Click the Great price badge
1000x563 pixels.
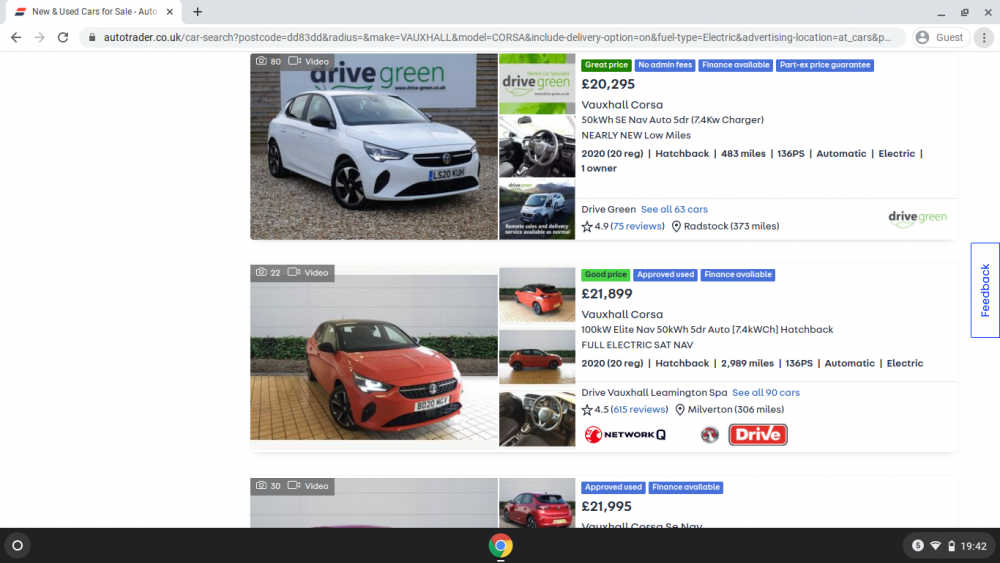coord(606,65)
